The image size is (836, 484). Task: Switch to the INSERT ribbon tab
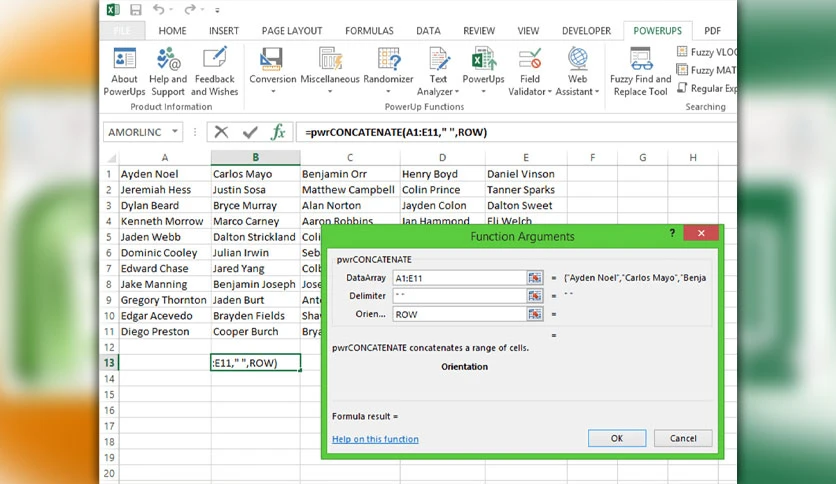point(224,31)
